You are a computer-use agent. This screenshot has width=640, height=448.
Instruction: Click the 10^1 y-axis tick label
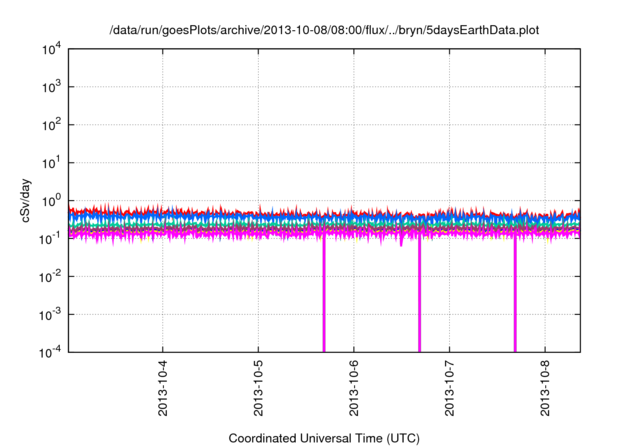click(51, 163)
